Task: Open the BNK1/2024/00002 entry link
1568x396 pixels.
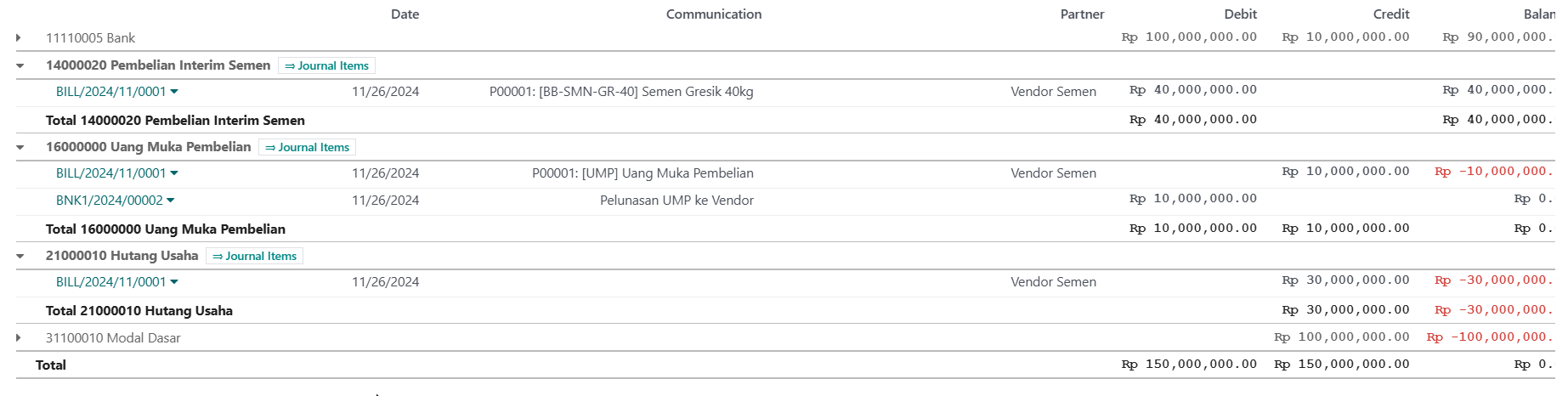Action: pyautogui.click(x=110, y=201)
